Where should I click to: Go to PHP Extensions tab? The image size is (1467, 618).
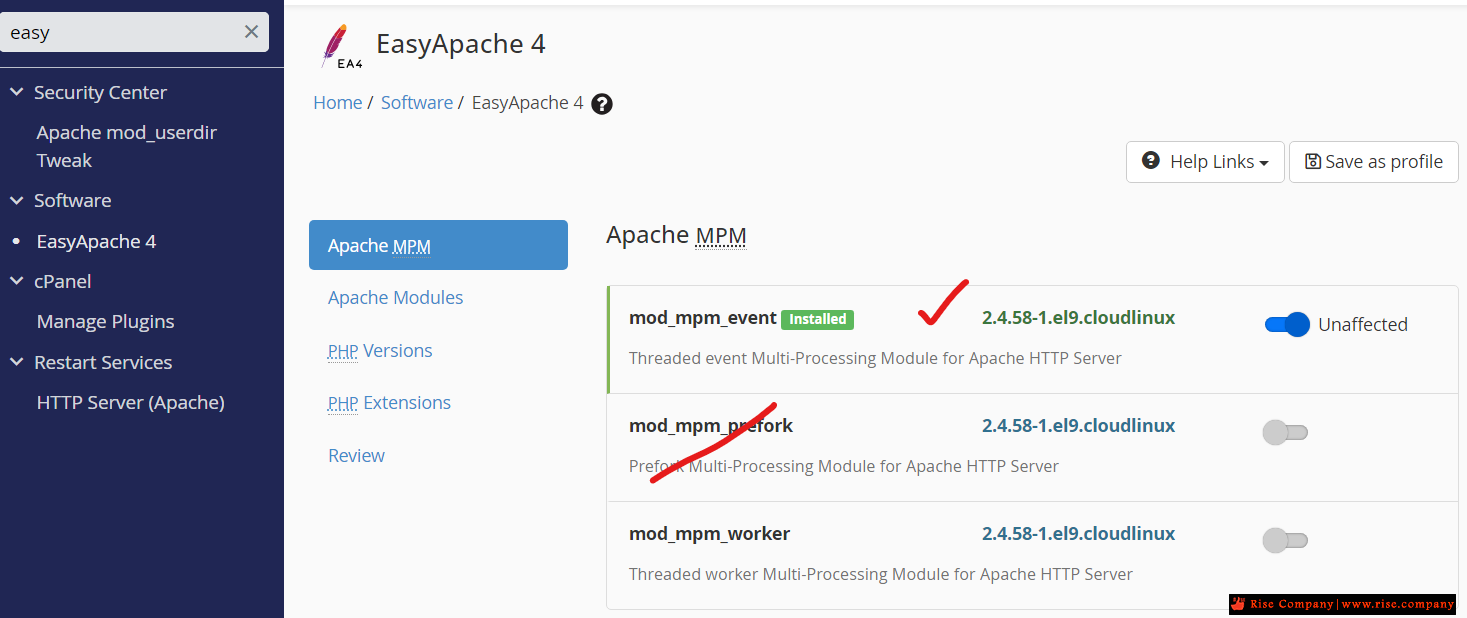pos(389,403)
